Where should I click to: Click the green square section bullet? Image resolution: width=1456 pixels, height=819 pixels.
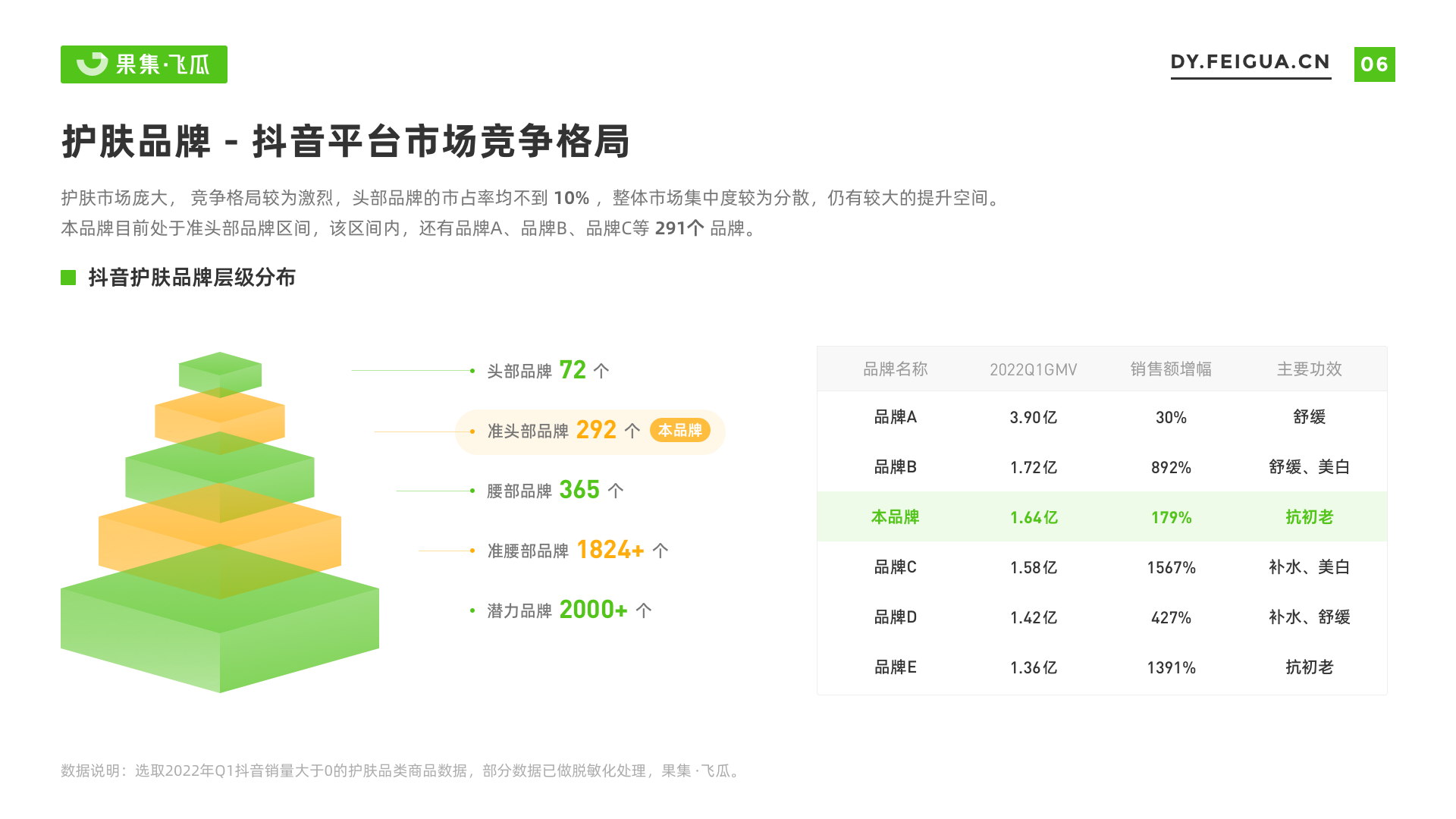pos(68,278)
